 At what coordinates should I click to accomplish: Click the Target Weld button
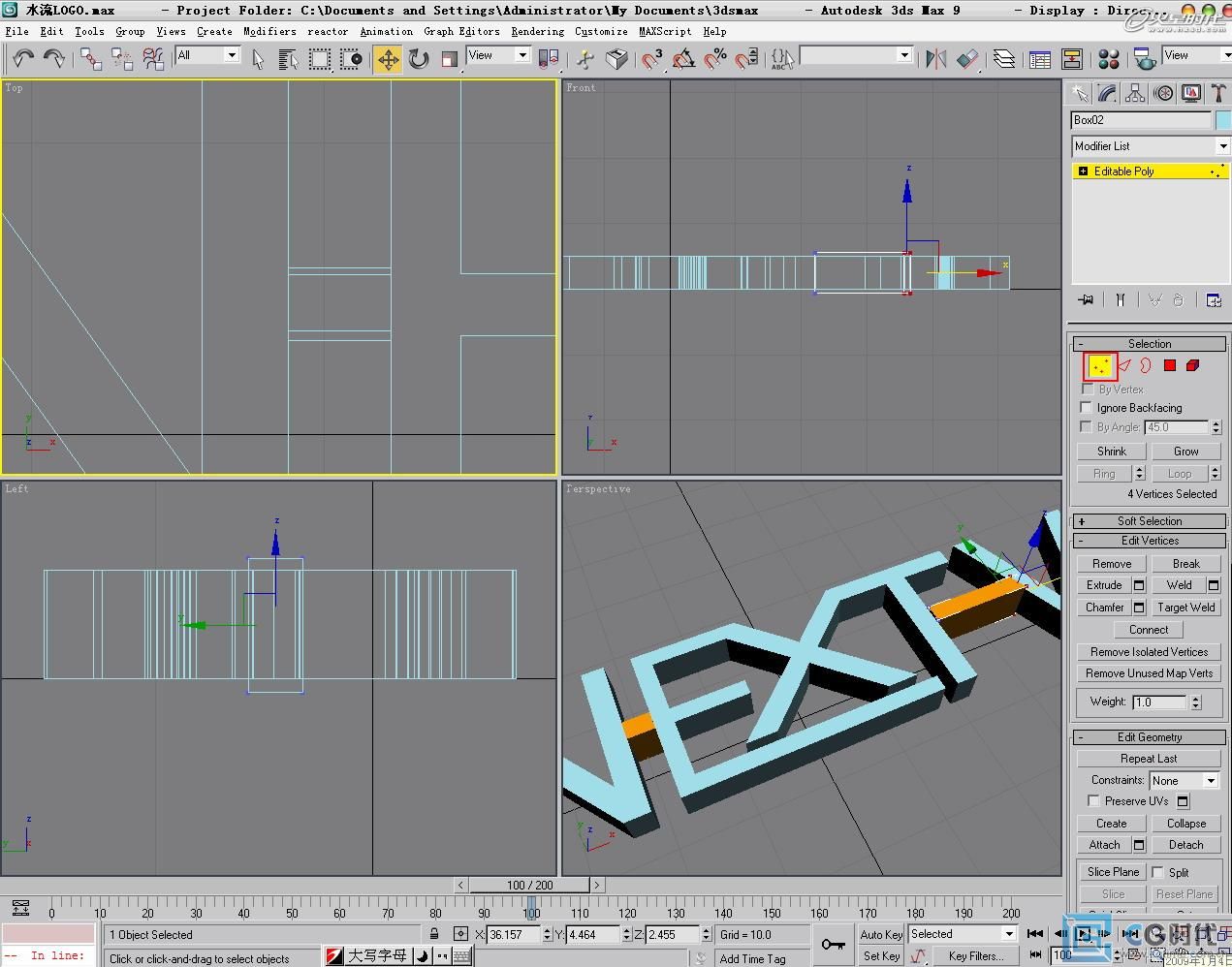(1185, 608)
